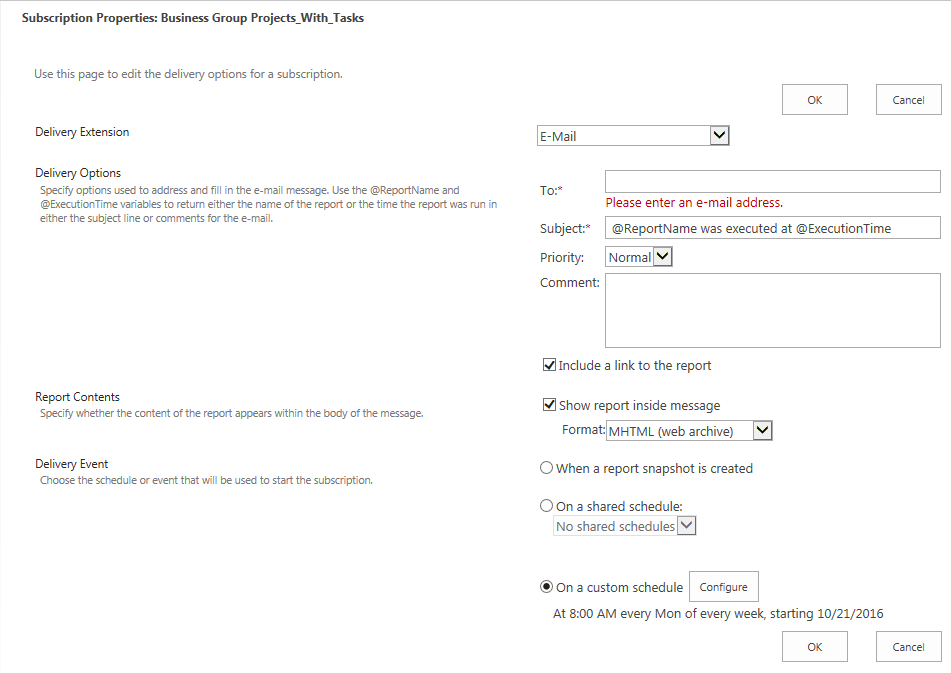Click the bottom OK button
This screenshot has width=951, height=673.
(815, 647)
